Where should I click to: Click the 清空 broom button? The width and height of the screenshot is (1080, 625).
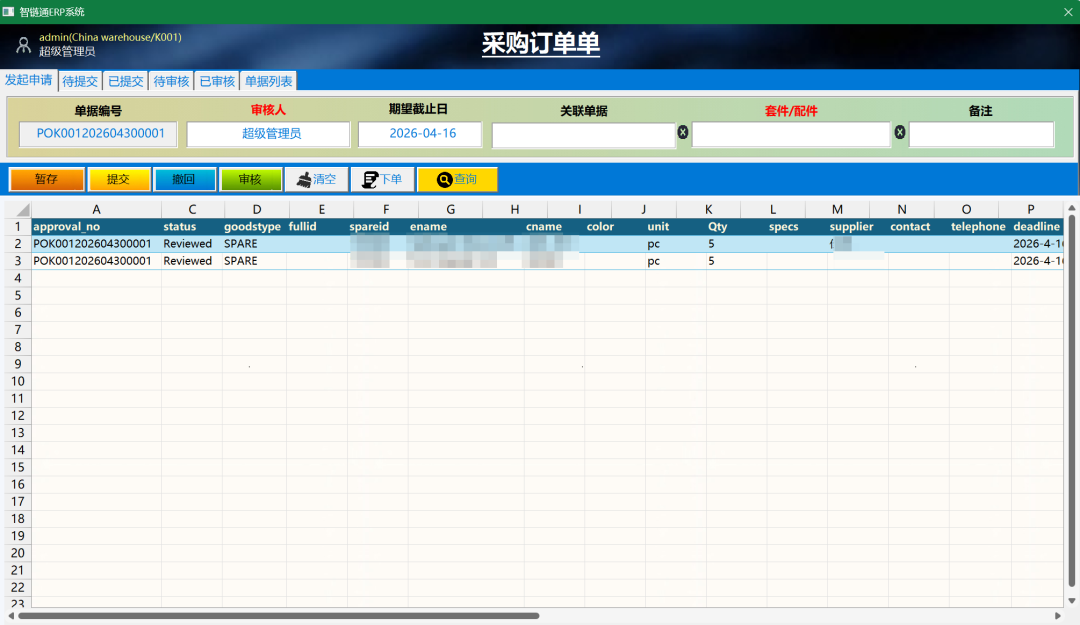[x=317, y=179]
